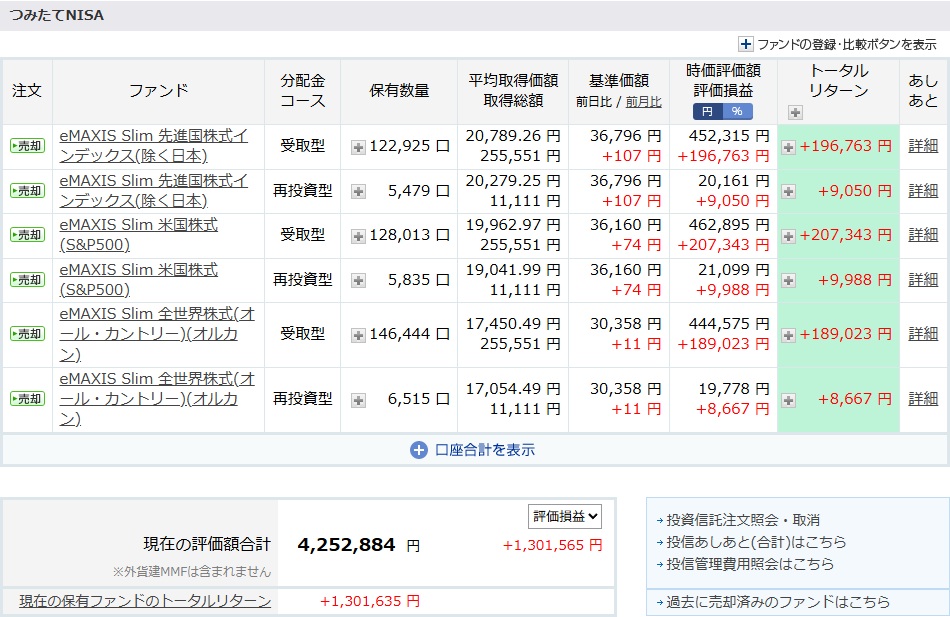Screen dimensions: 950x617
Task: Click the plus icon next to +8,667 円 total return
Action: 788,400
